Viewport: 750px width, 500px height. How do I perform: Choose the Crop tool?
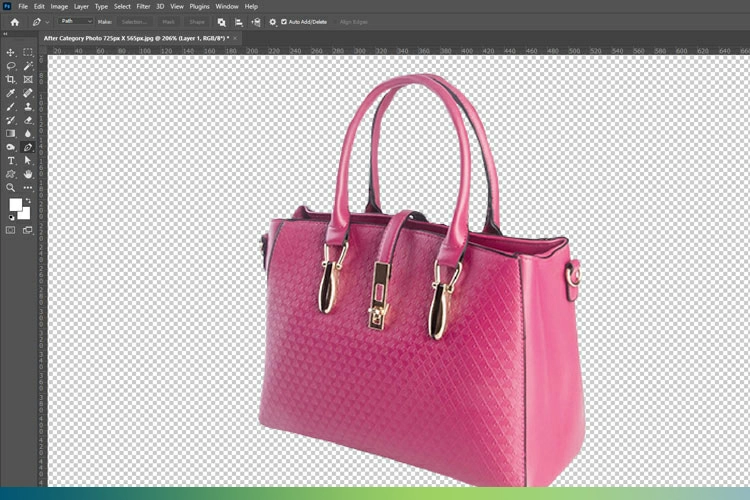pyautogui.click(x=11, y=79)
